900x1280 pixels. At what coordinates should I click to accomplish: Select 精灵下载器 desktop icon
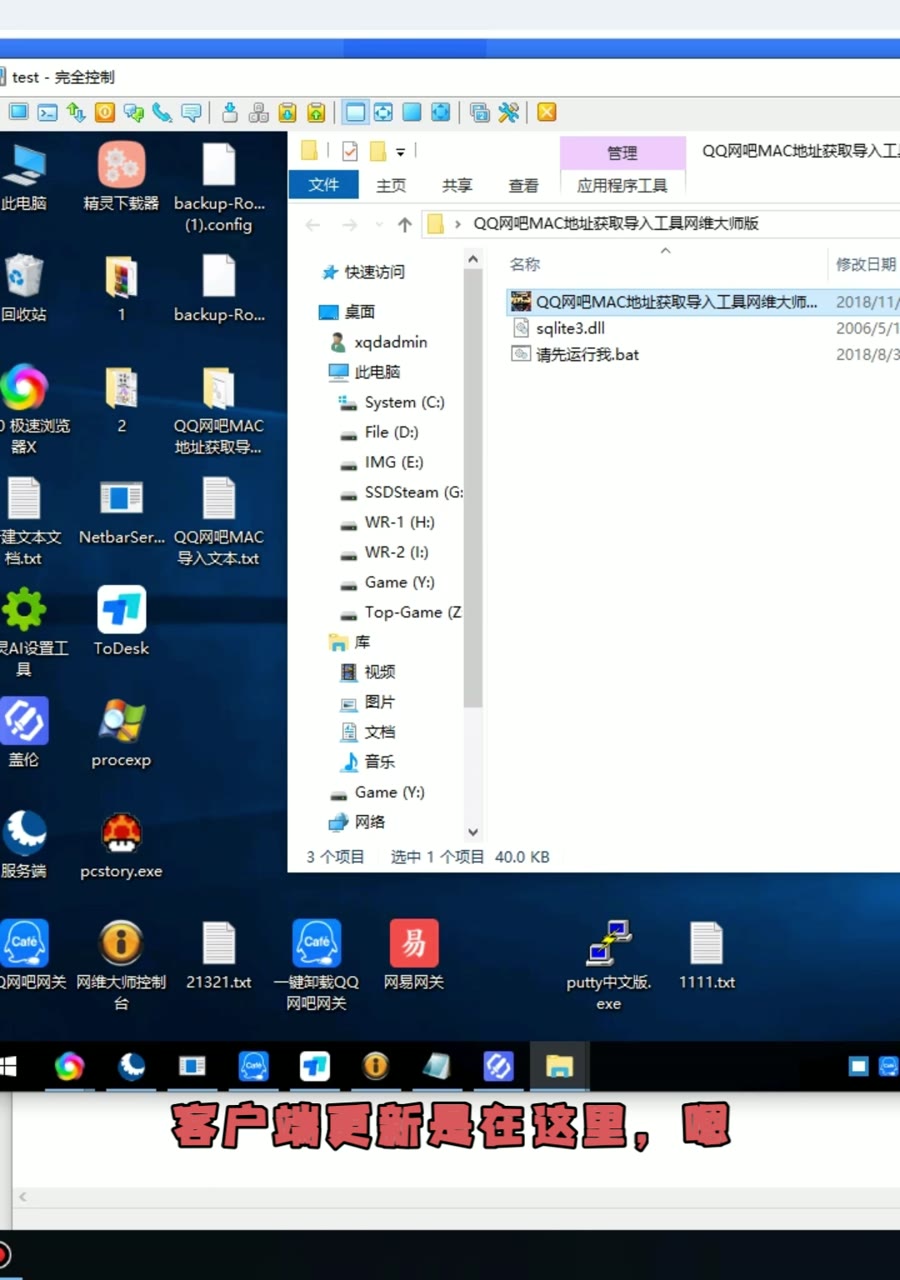[121, 177]
